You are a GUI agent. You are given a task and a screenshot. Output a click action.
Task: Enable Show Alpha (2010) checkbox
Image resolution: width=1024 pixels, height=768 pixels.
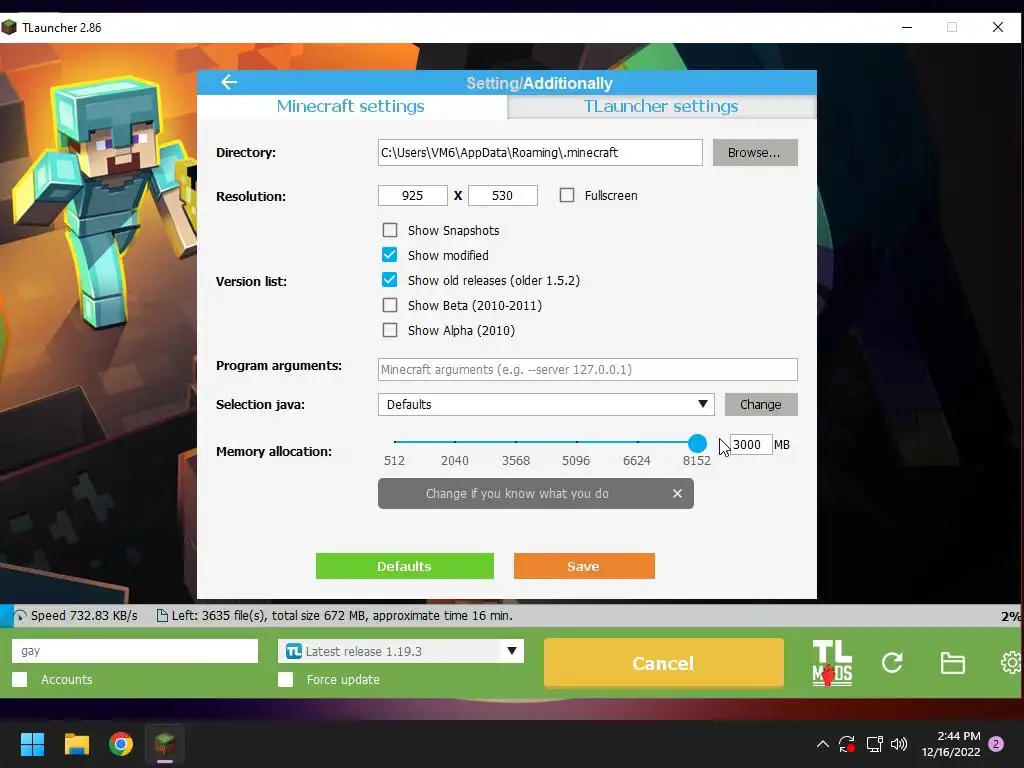(390, 330)
